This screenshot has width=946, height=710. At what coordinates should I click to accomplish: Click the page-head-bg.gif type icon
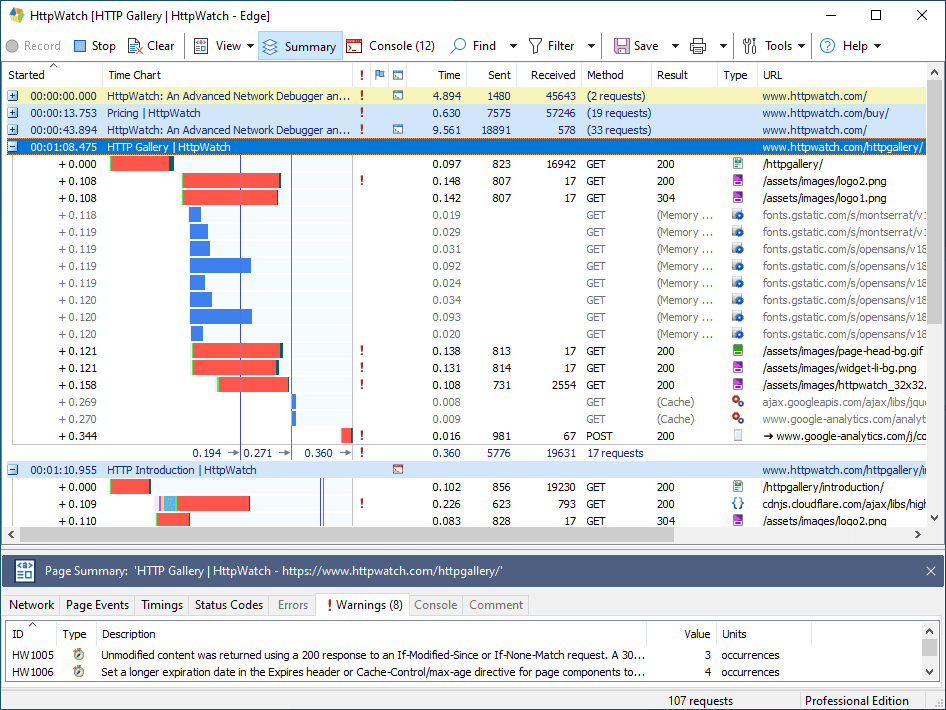[737, 350]
